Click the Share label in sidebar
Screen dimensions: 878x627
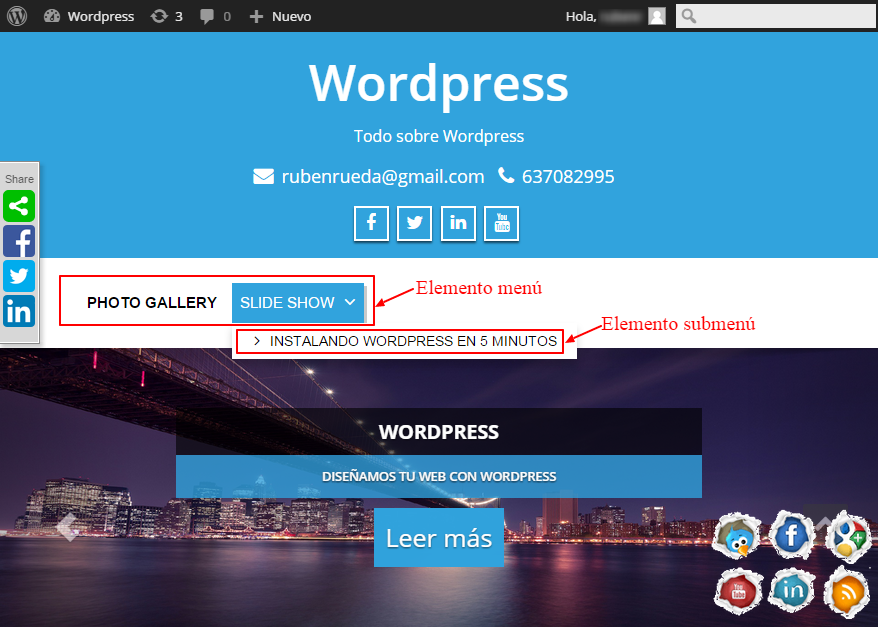[19, 179]
